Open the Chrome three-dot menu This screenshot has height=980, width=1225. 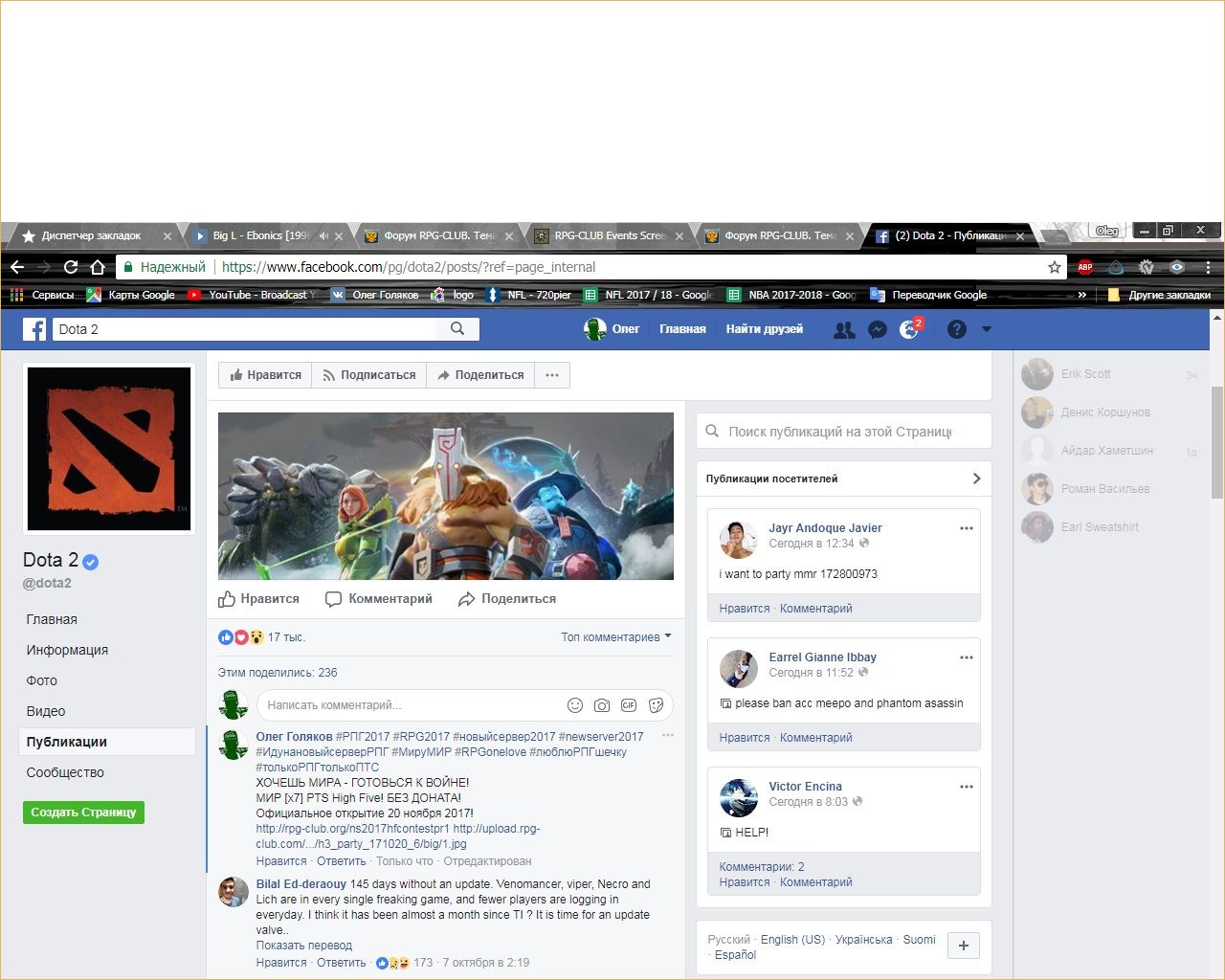coord(1209,267)
